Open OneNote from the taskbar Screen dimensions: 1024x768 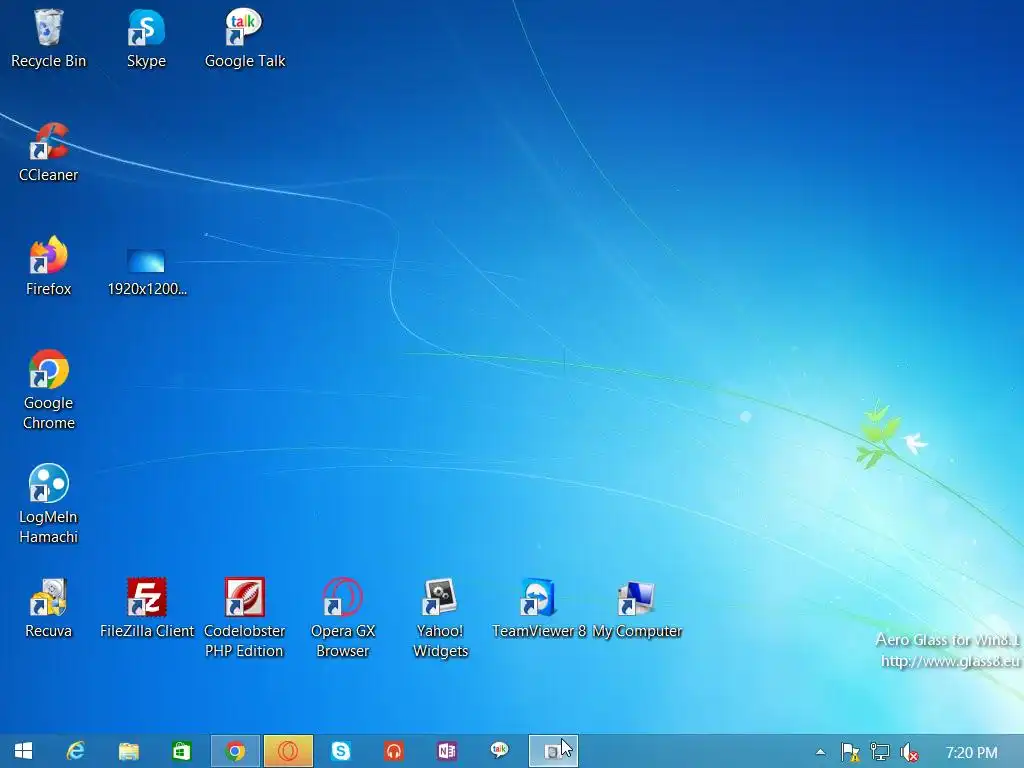[447, 751]
